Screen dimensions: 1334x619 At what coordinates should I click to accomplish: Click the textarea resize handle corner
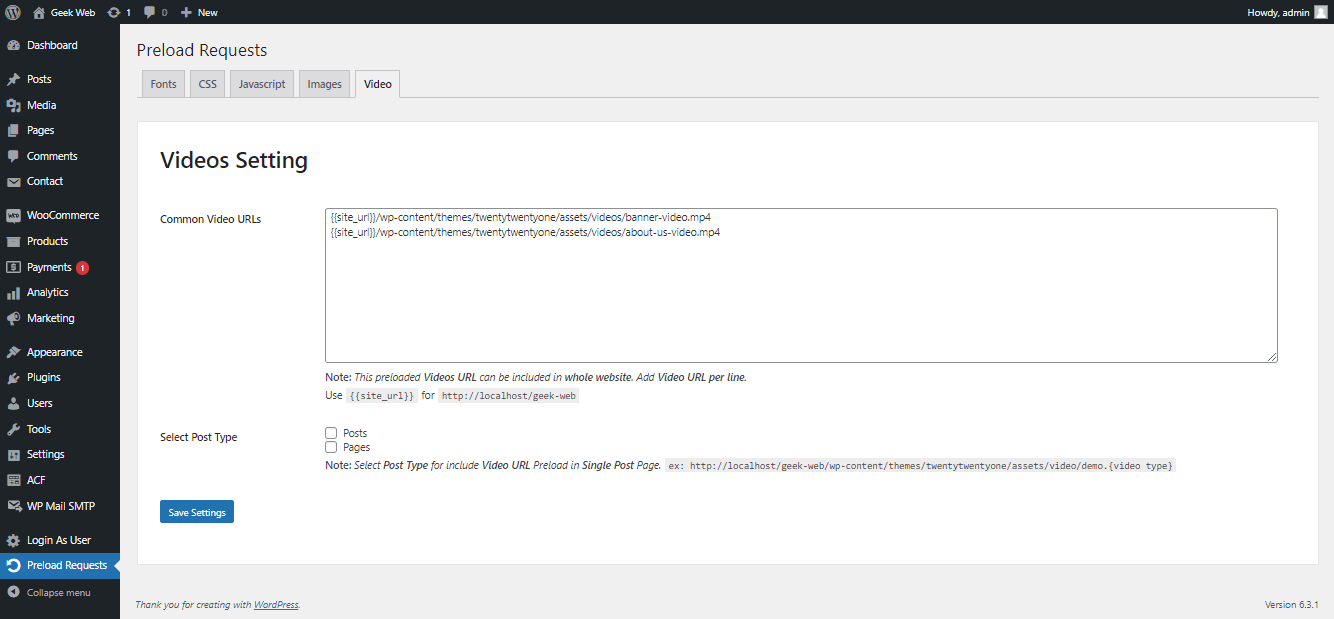coord(1273,357)
